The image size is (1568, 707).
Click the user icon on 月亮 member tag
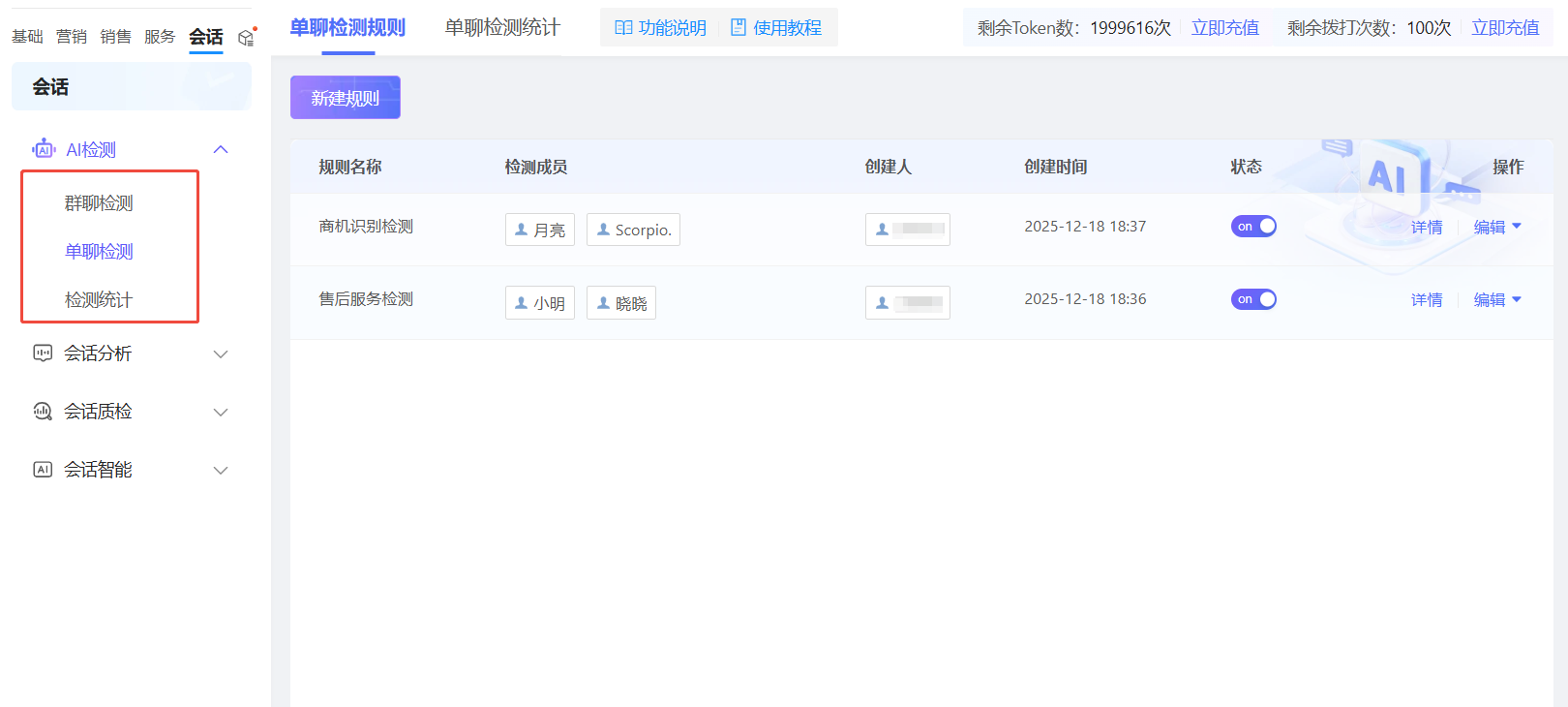click(522, 230)
